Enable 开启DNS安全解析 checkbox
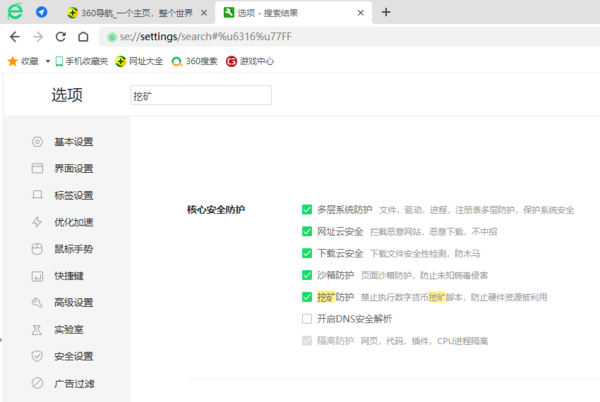Screen dimensions: 600x402 [x=307, y=319]
